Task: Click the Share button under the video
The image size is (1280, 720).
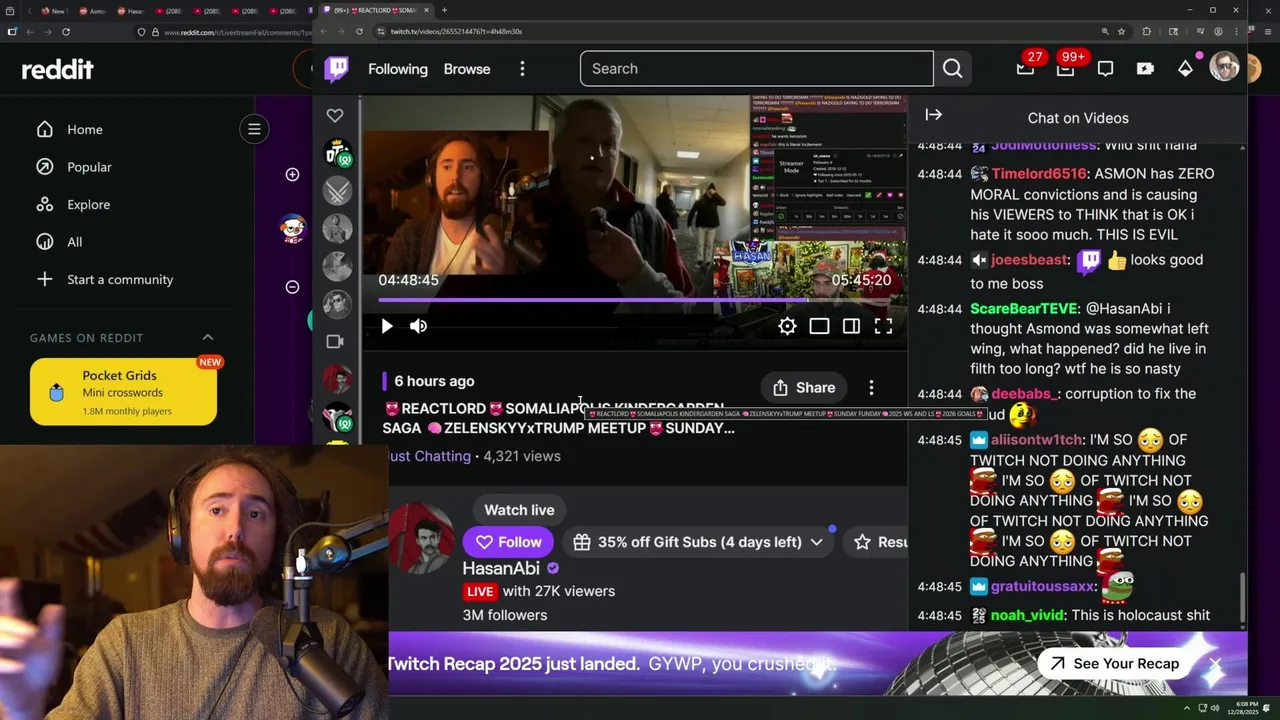Action: [x=804, y=388]
